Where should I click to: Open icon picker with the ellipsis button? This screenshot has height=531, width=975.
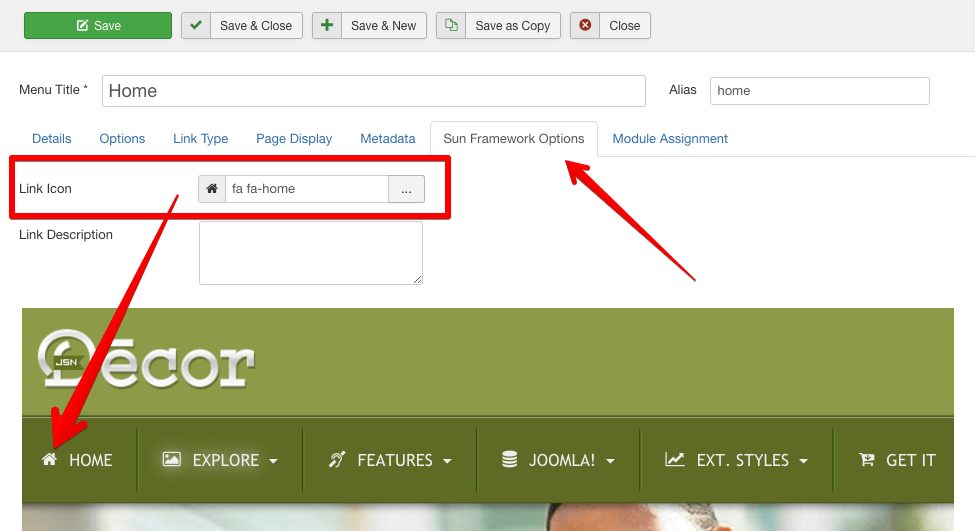point(406,189)
